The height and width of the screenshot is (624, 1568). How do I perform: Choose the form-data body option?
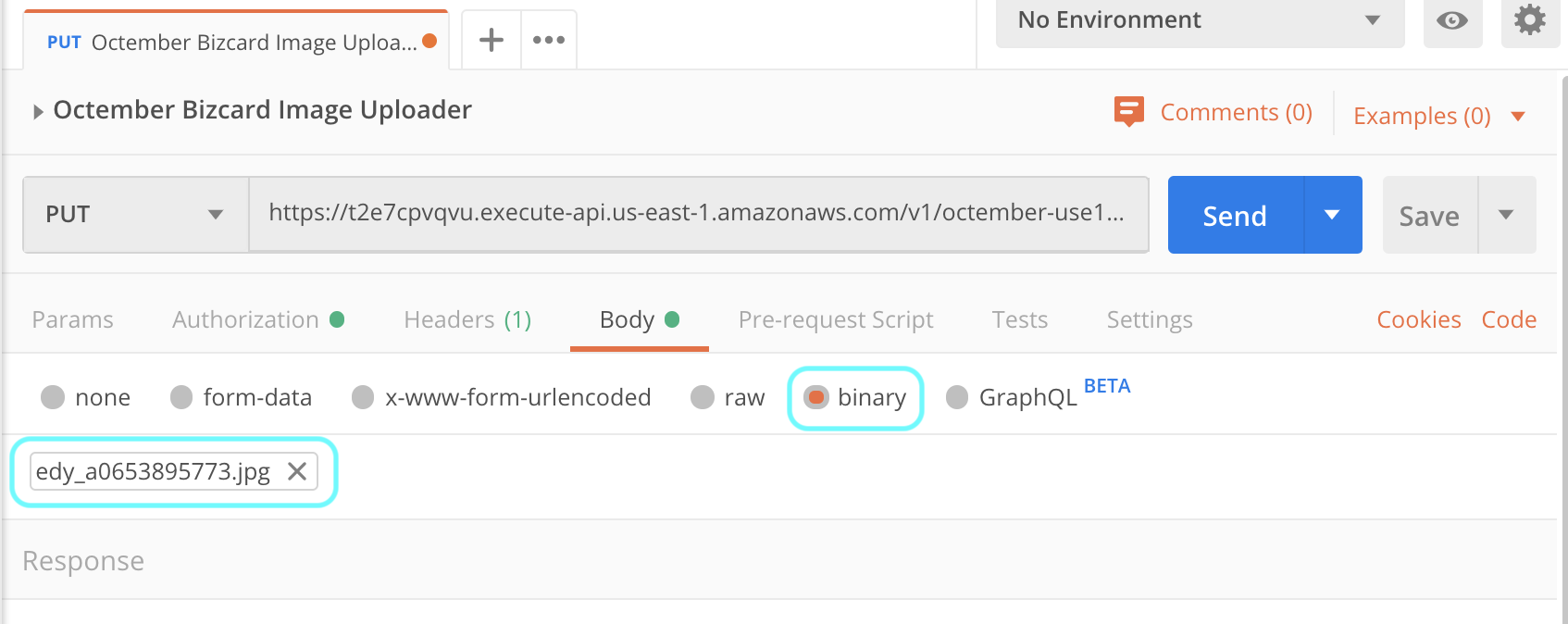181,397
